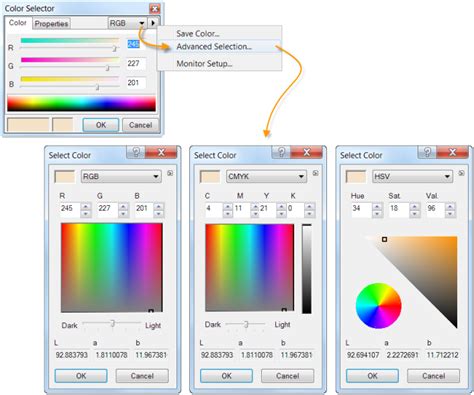Click the small corner icon in HSV dialog

point(461,173)
